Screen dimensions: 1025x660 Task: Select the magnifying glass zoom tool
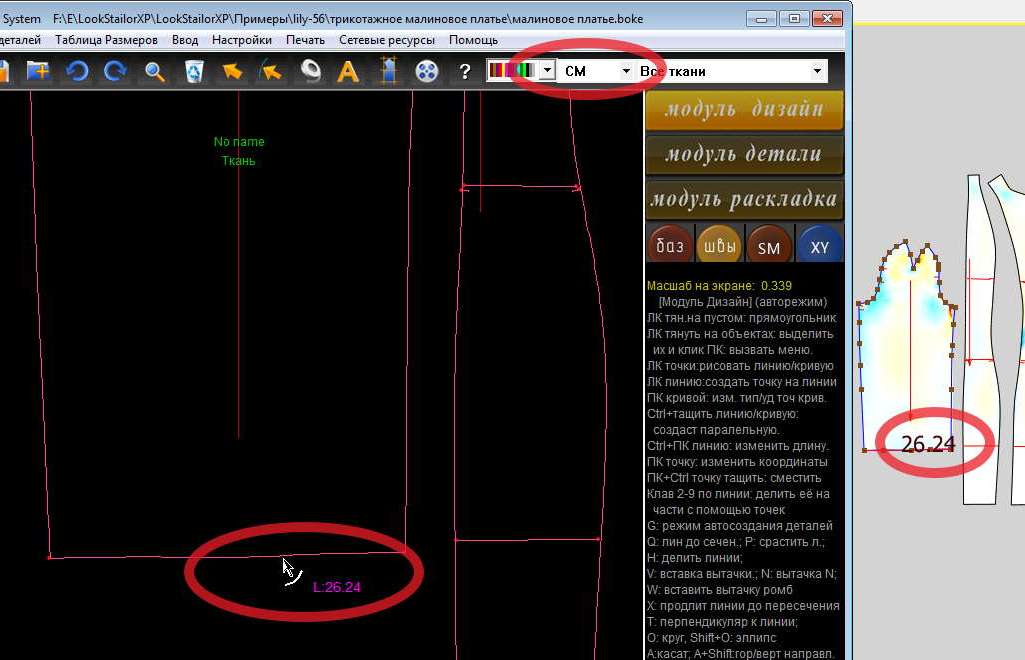pos(155,71)
